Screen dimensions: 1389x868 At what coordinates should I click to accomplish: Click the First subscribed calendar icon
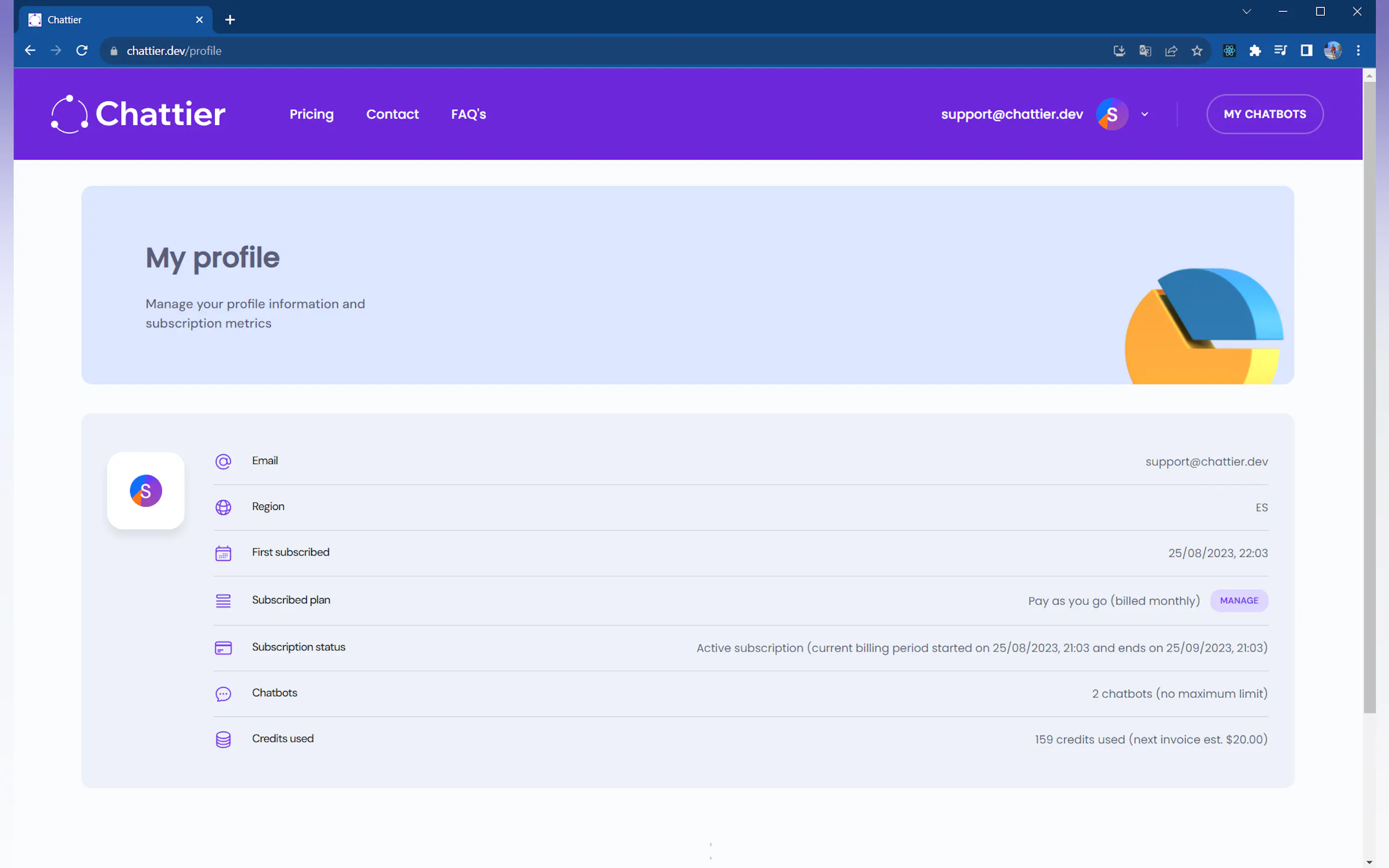pos(223,553)
